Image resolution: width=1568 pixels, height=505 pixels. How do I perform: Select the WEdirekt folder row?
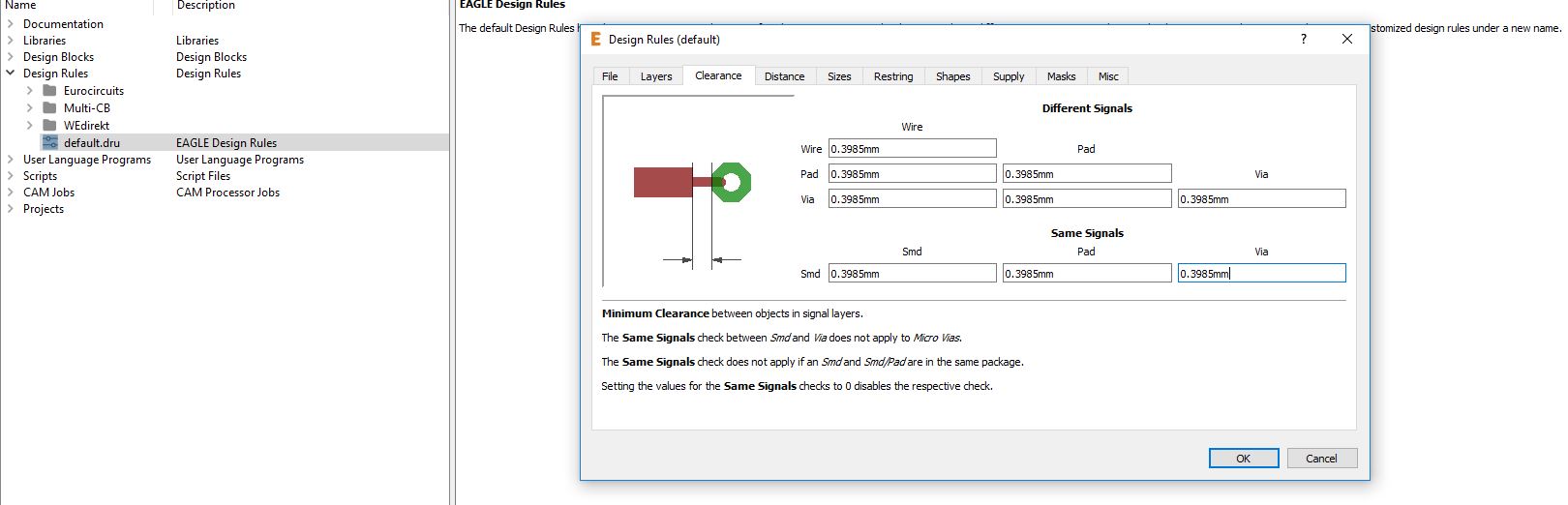[x=86, y=125]
